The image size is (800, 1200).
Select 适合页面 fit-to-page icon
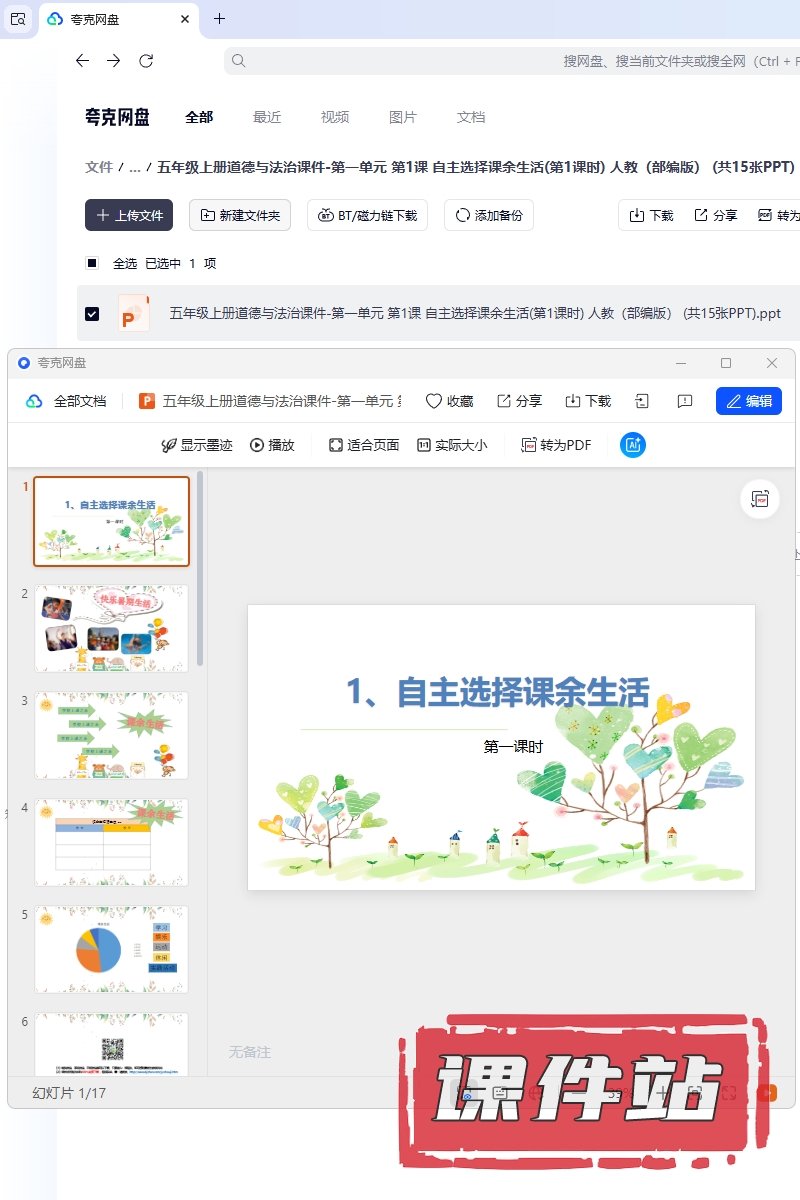(336, 445)
